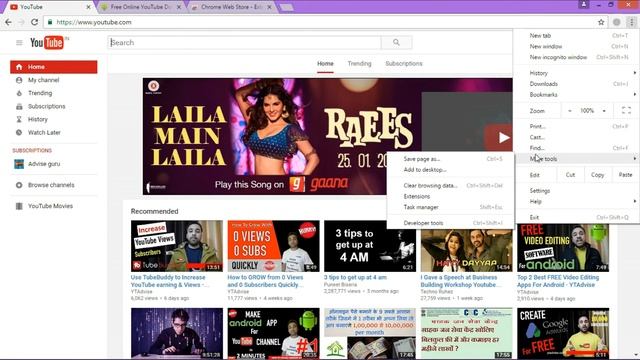This screenshot has height=360, width=640.
Task: Close the YouTube browser tab
Action: [x=89, y=7]
